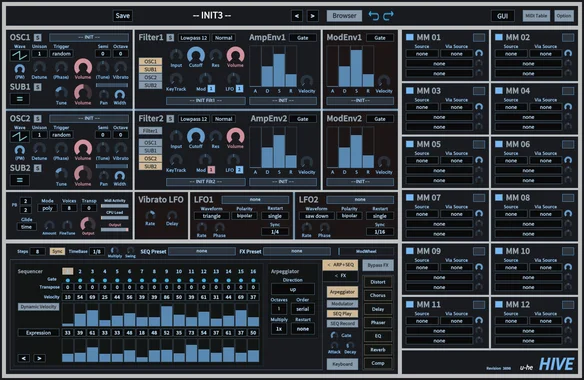Toggle Filter1 SUB1 input
The image size is (584, 380).
click(150, 69)
